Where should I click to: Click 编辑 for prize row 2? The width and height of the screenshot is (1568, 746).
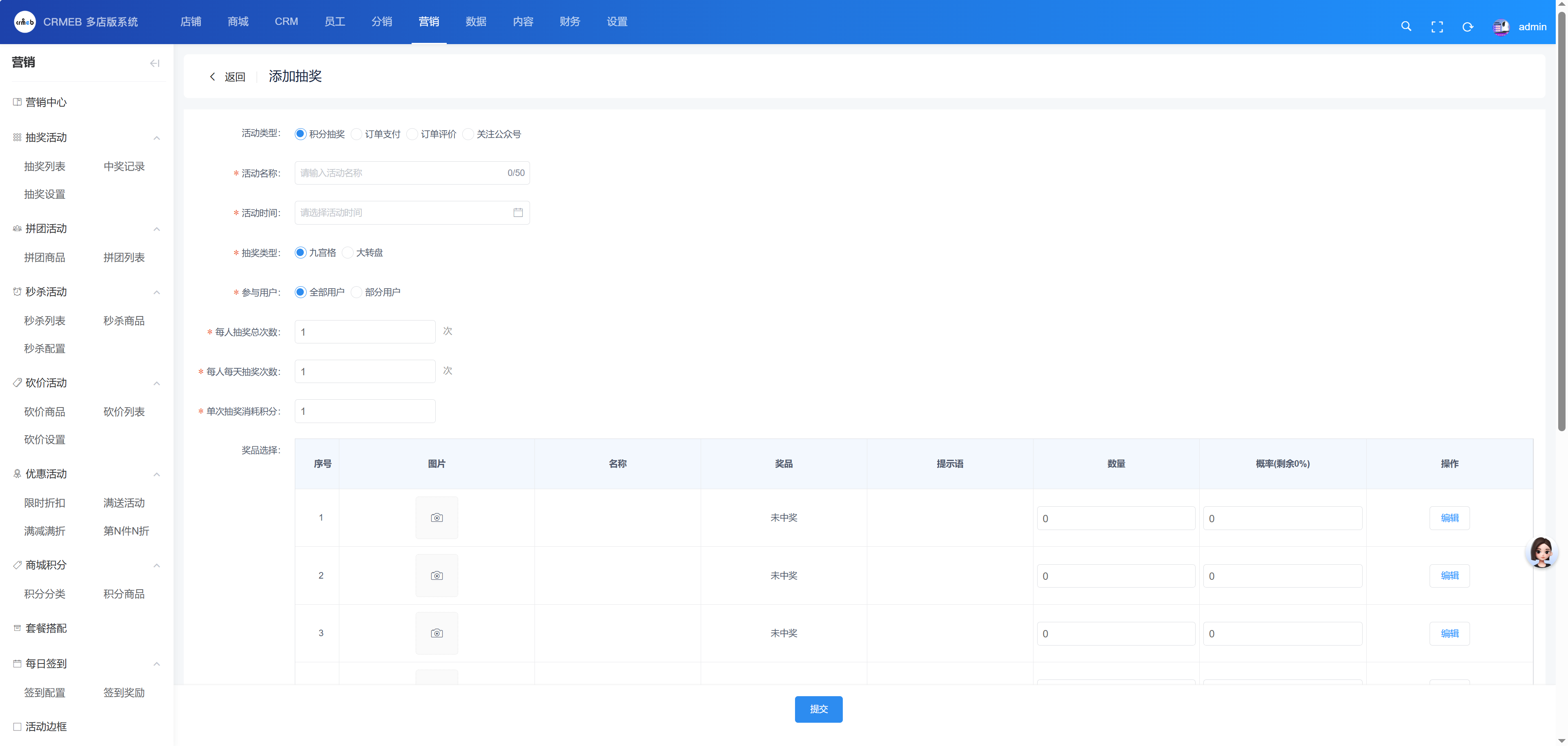[1449, 576]
